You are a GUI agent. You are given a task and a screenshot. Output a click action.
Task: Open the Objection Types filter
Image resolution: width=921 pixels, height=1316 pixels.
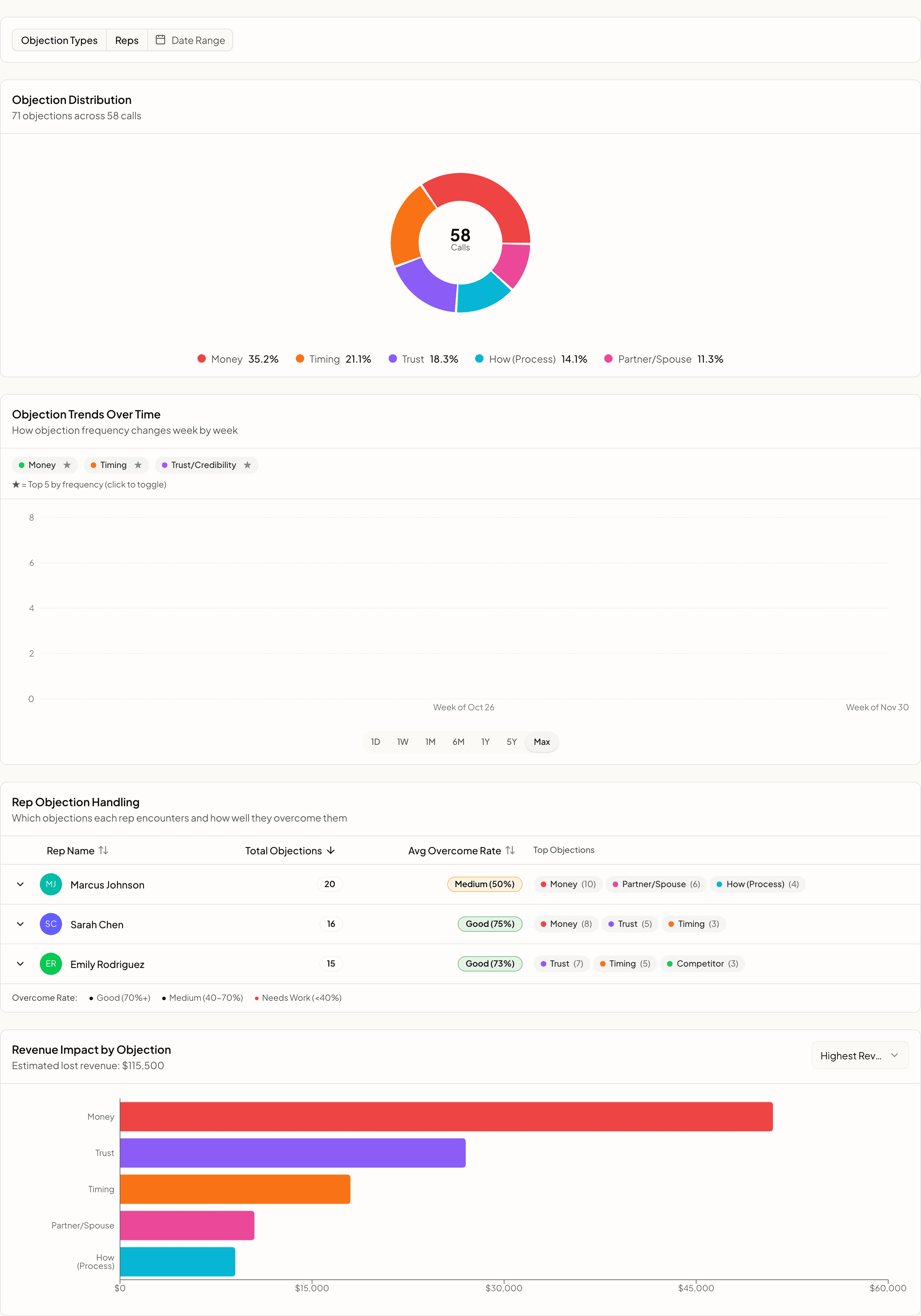(x=59, y=40)
